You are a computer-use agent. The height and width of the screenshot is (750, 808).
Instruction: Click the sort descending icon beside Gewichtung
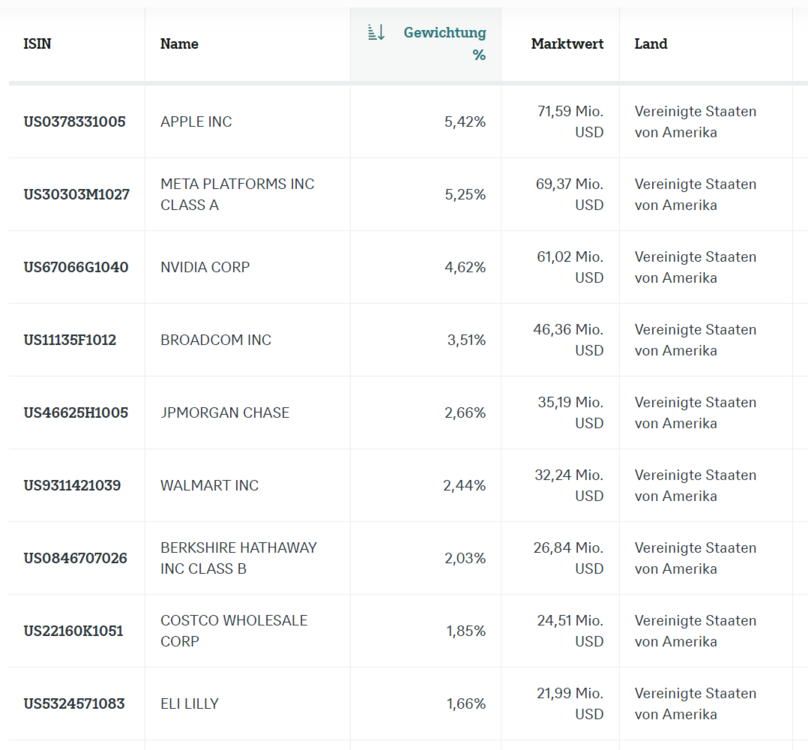coord(376,33)
